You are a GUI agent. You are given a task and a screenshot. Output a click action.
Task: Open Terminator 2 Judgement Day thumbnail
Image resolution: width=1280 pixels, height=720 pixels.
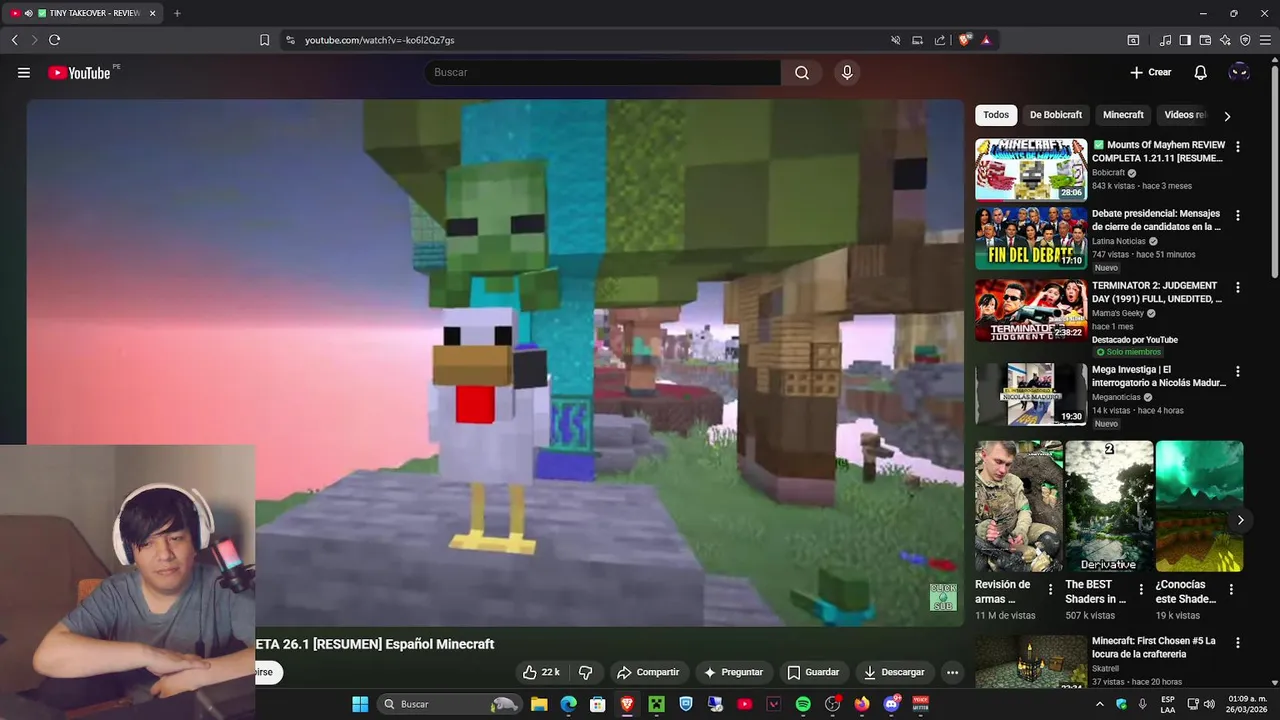point(1031,310)
